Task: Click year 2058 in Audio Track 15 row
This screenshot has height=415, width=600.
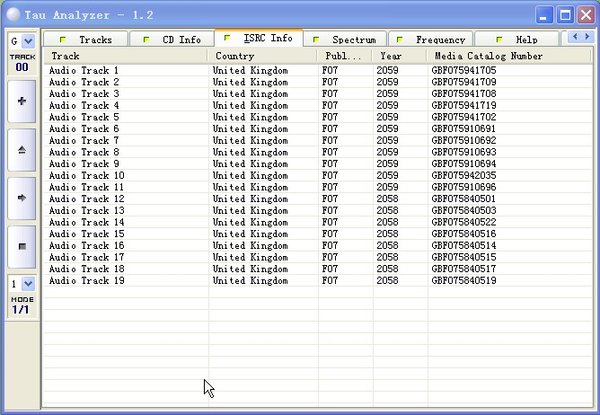Action: point(387,234)
